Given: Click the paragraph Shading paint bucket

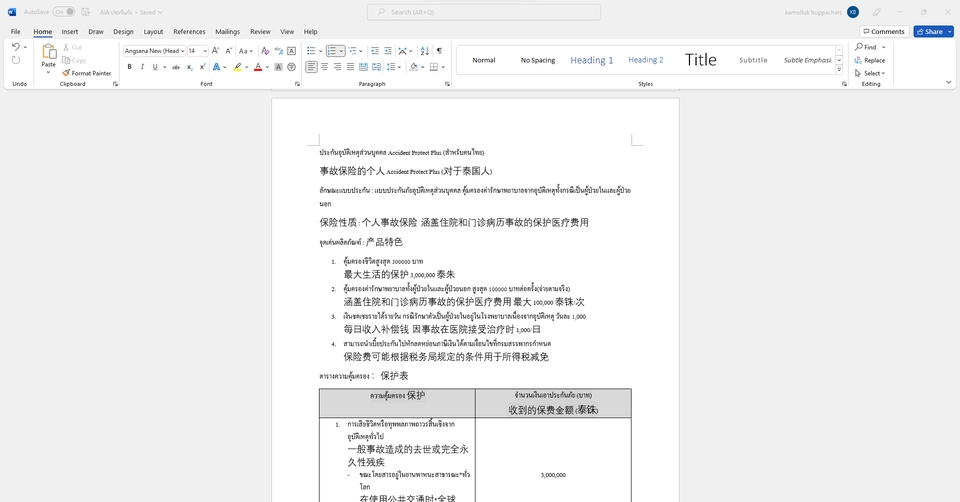Looking at the screenshot, I should pyautogui.click(x=414, y=67).
